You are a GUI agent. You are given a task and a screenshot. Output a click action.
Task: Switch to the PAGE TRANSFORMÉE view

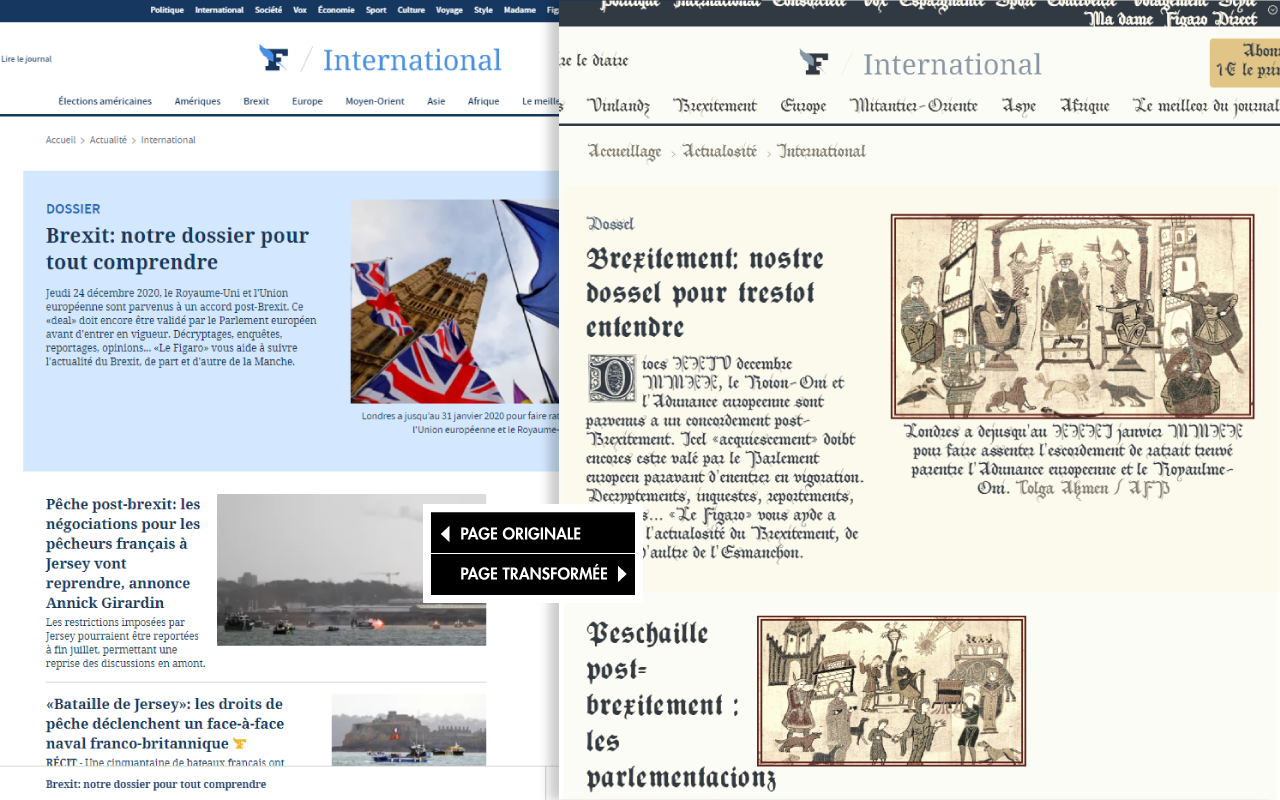[x=533, y=574]
